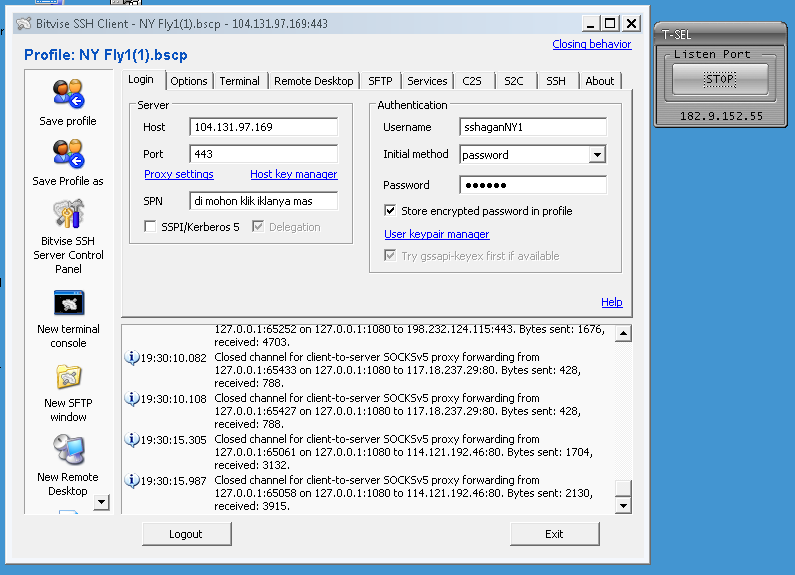
Task: Click the Closing behavior link
Action: click(x=592, y=44)
